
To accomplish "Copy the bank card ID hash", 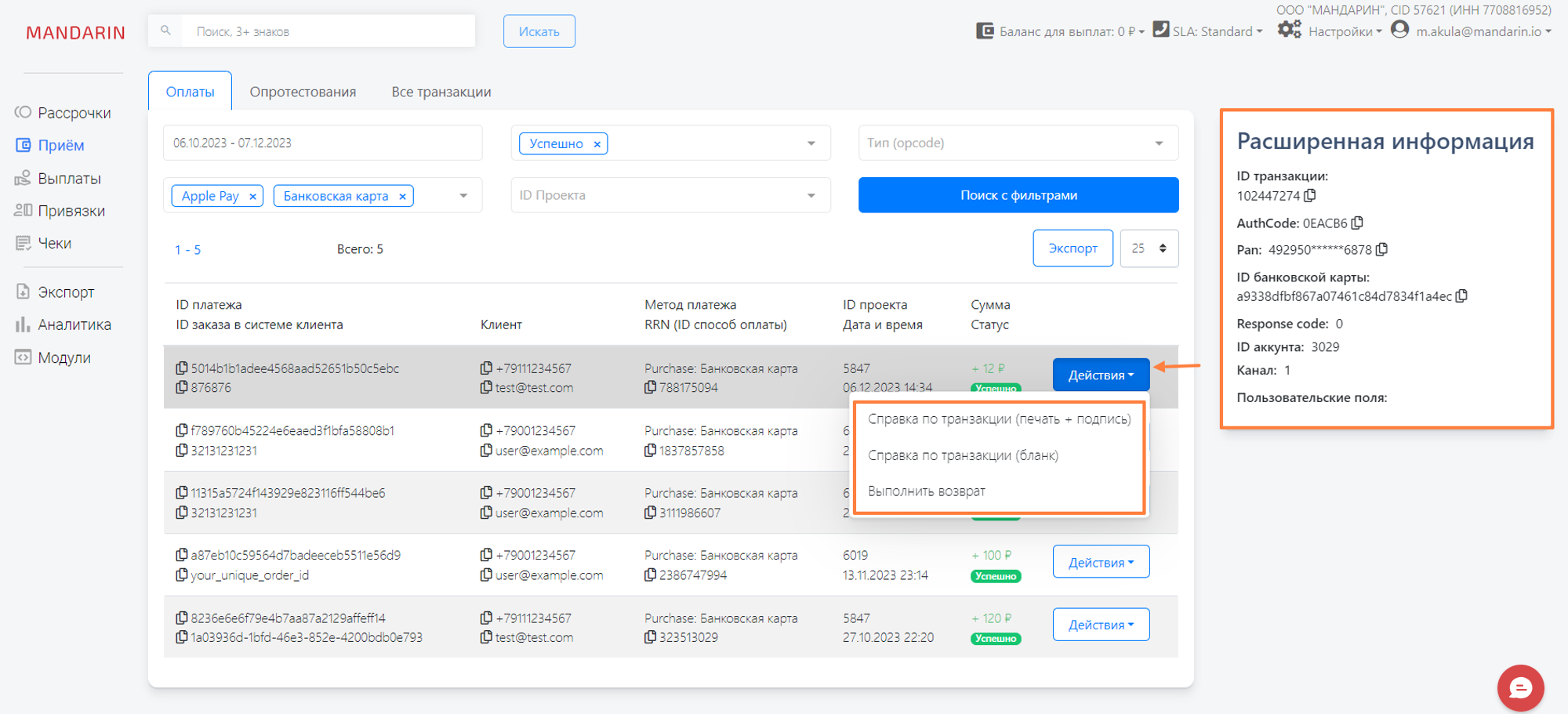I will coord(1461,296).
